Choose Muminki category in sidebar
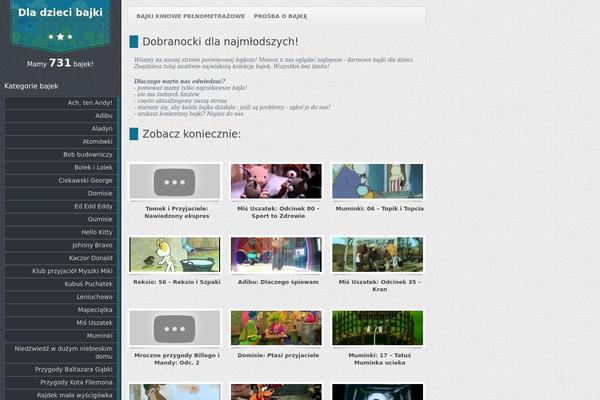Image resolution: width=600 pixels, height=400 pixels. click(61, 336)
